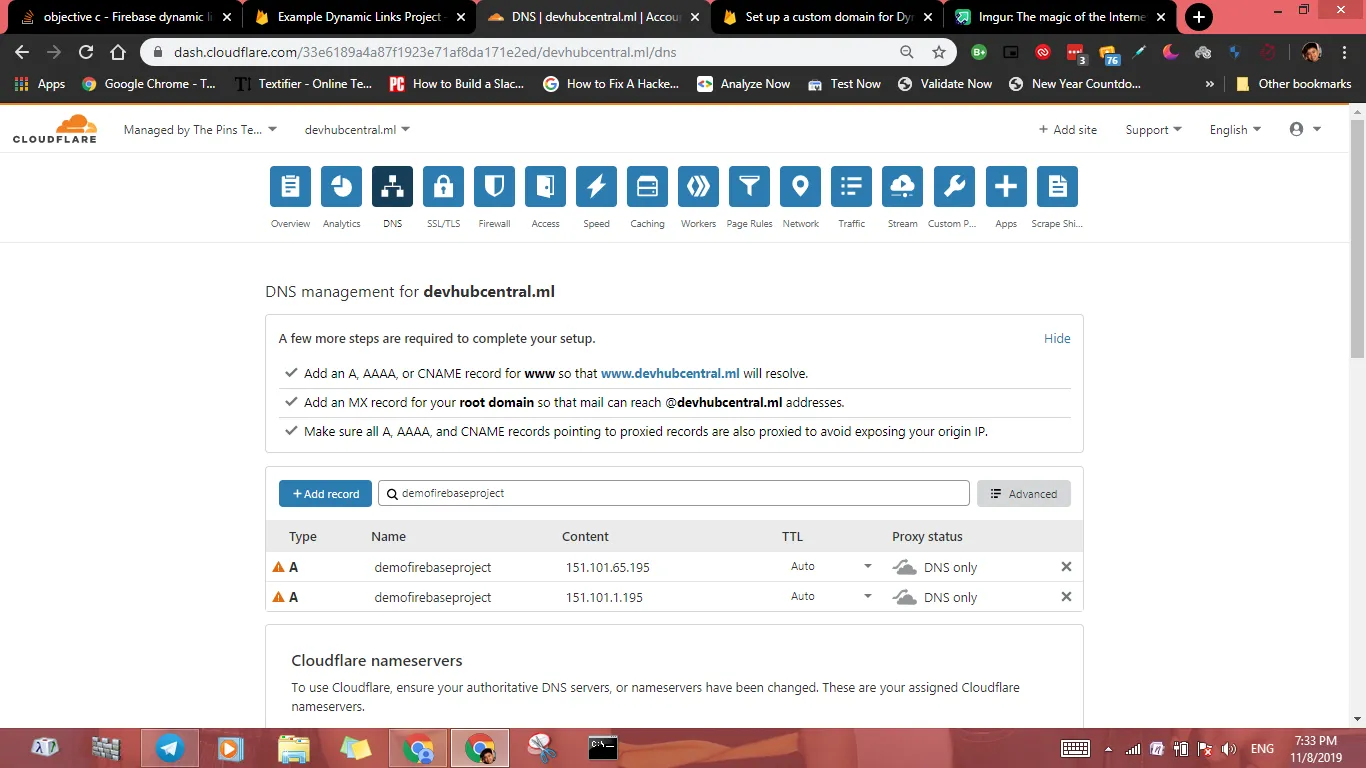Switch to the Imgur browser tab
Image resolution: width=1366 pixels, height=768 pixels.
coord(1062,17)
